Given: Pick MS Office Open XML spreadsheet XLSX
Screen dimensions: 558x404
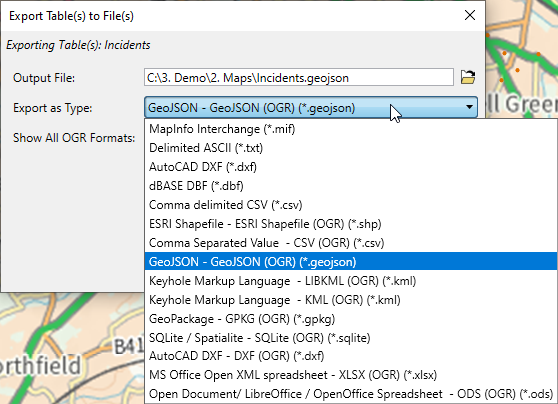Looking at the screenshot, I should pos(351,375).
